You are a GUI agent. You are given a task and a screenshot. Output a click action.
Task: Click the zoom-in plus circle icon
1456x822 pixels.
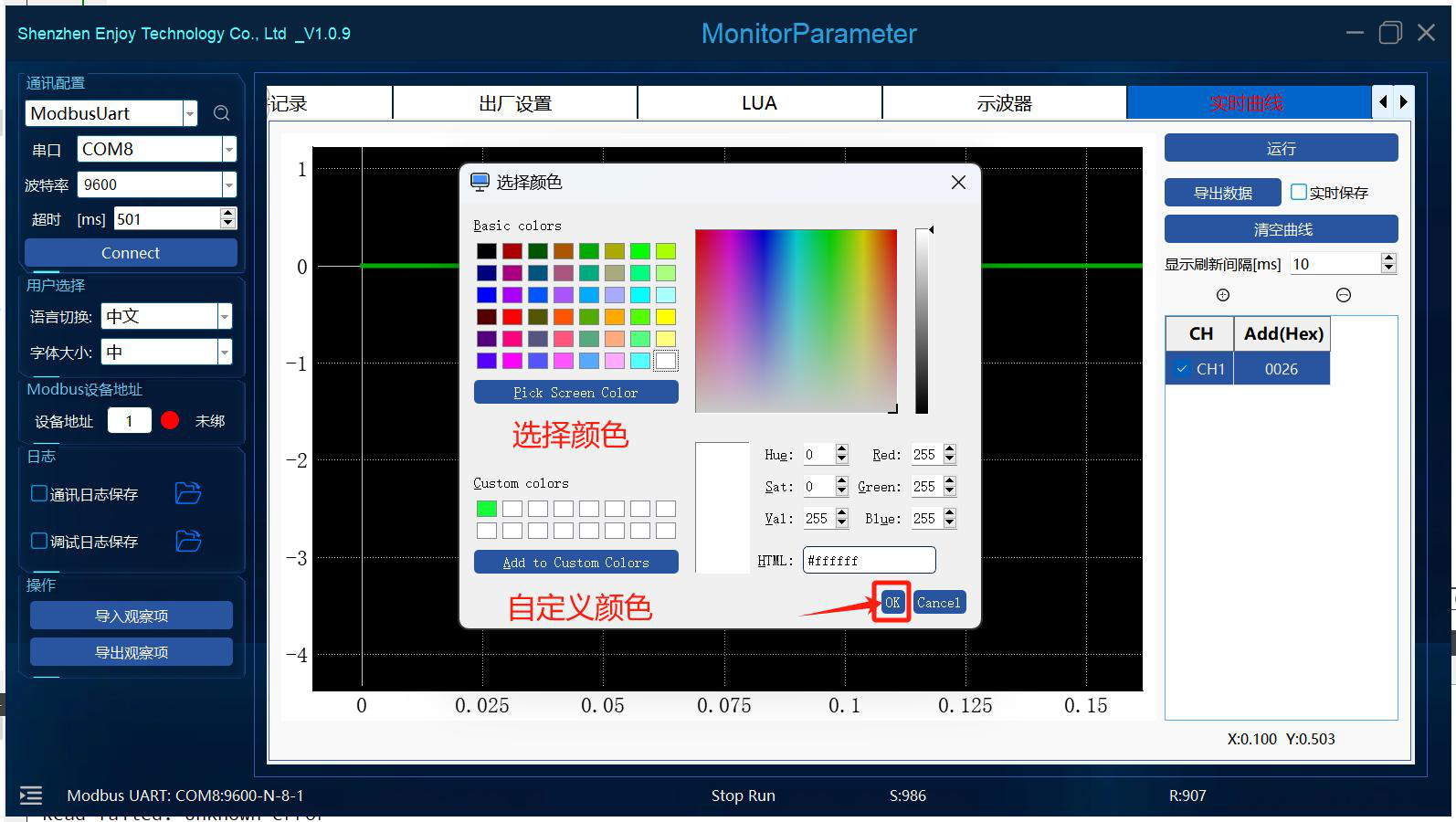tap(1223, 295)
